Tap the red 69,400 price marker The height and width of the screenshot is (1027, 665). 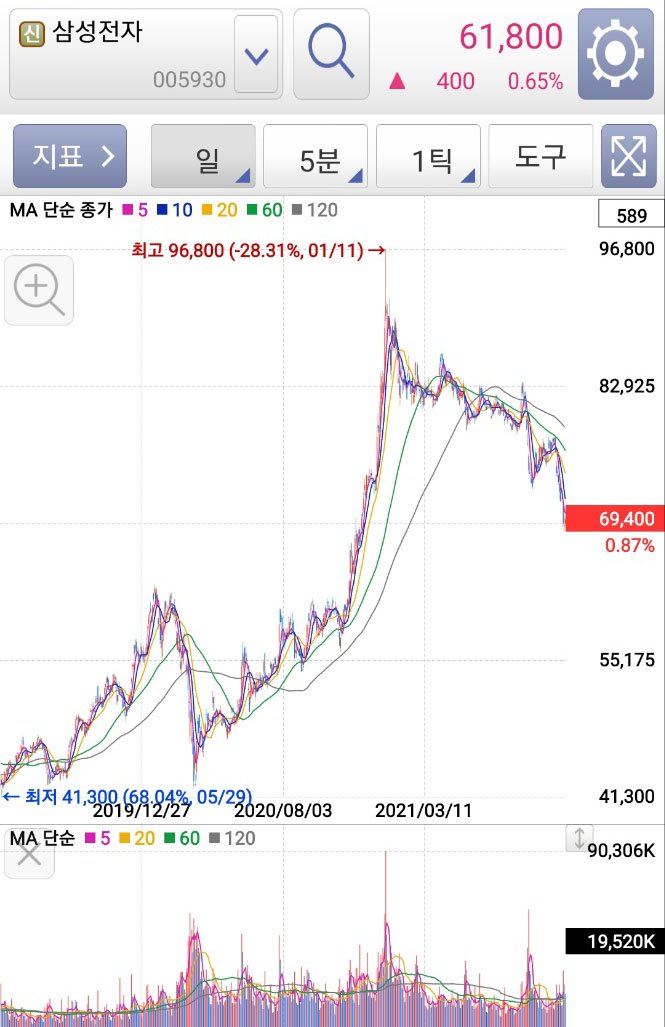(x=615, y=518)
